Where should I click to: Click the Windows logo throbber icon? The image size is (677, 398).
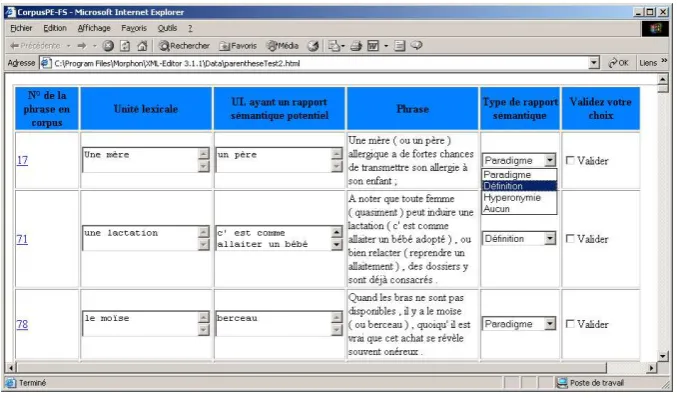(x=655, y=28)
